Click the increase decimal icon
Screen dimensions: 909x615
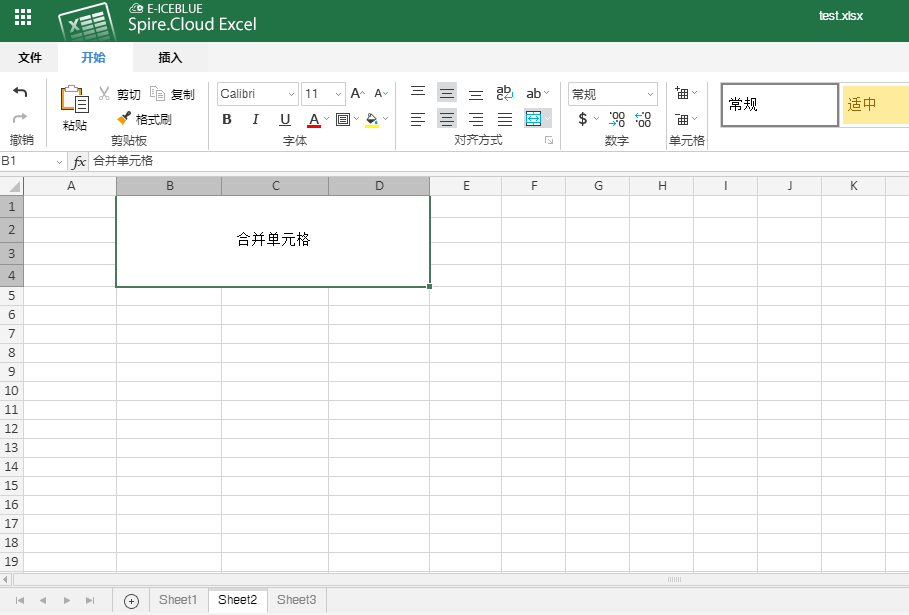pos(643,119)
